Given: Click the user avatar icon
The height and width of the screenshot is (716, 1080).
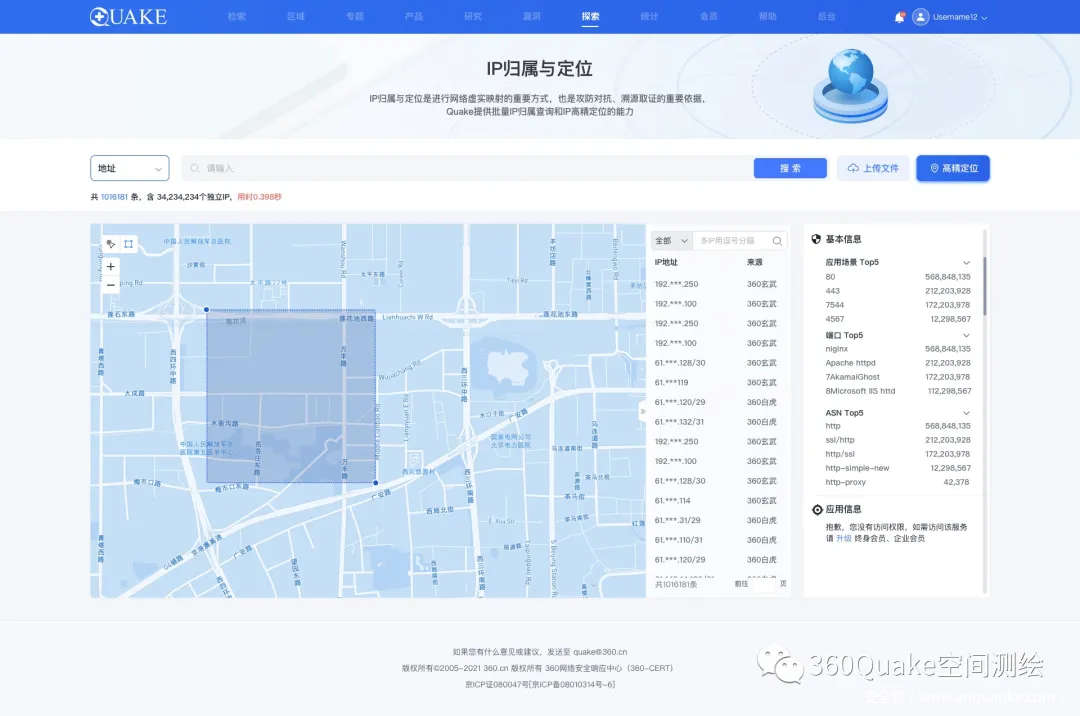Looking at the screenshot, I should tap(920, 17).
